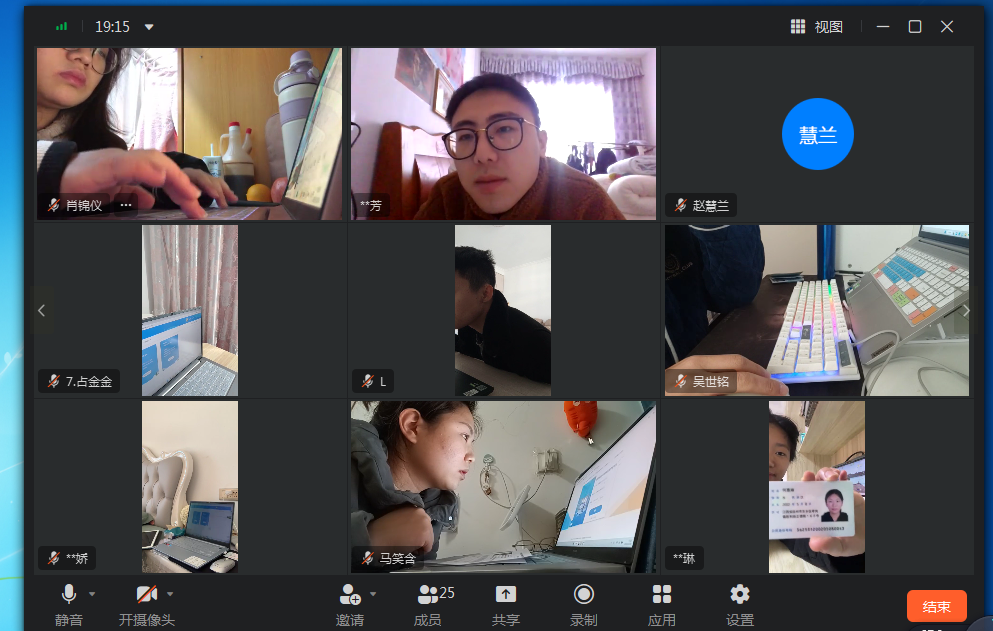
Task: Toggle 静音 microphone mute
Action: point(69,595)
